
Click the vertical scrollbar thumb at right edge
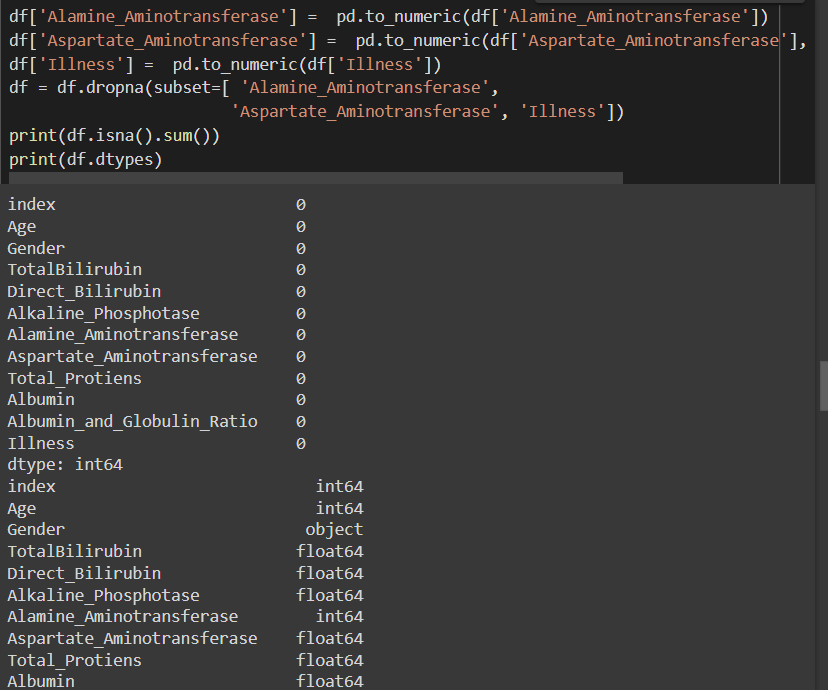823,386
